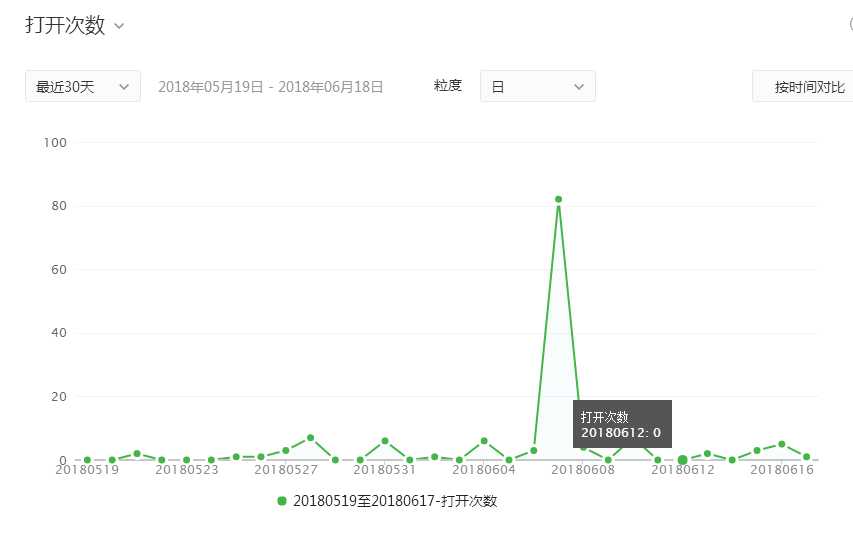Click date range text 2018年05月19日 - 2018年06月18日

point(270,86)
